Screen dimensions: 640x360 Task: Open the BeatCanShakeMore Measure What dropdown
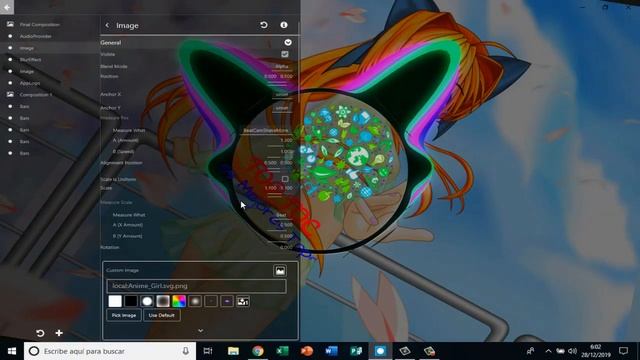(266, 131)
